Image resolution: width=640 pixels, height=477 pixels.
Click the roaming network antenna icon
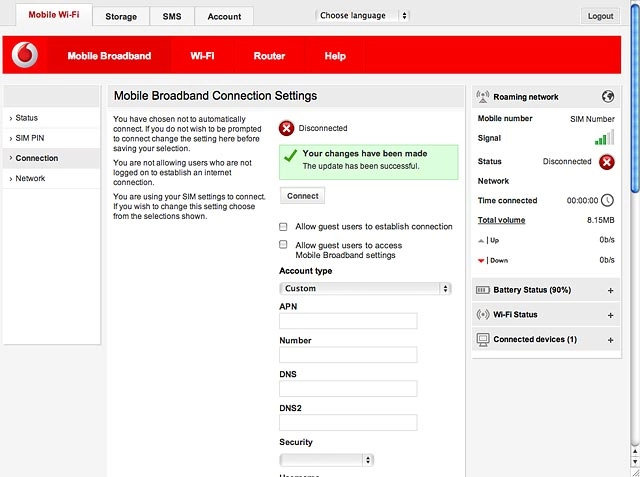pos(482,97)
